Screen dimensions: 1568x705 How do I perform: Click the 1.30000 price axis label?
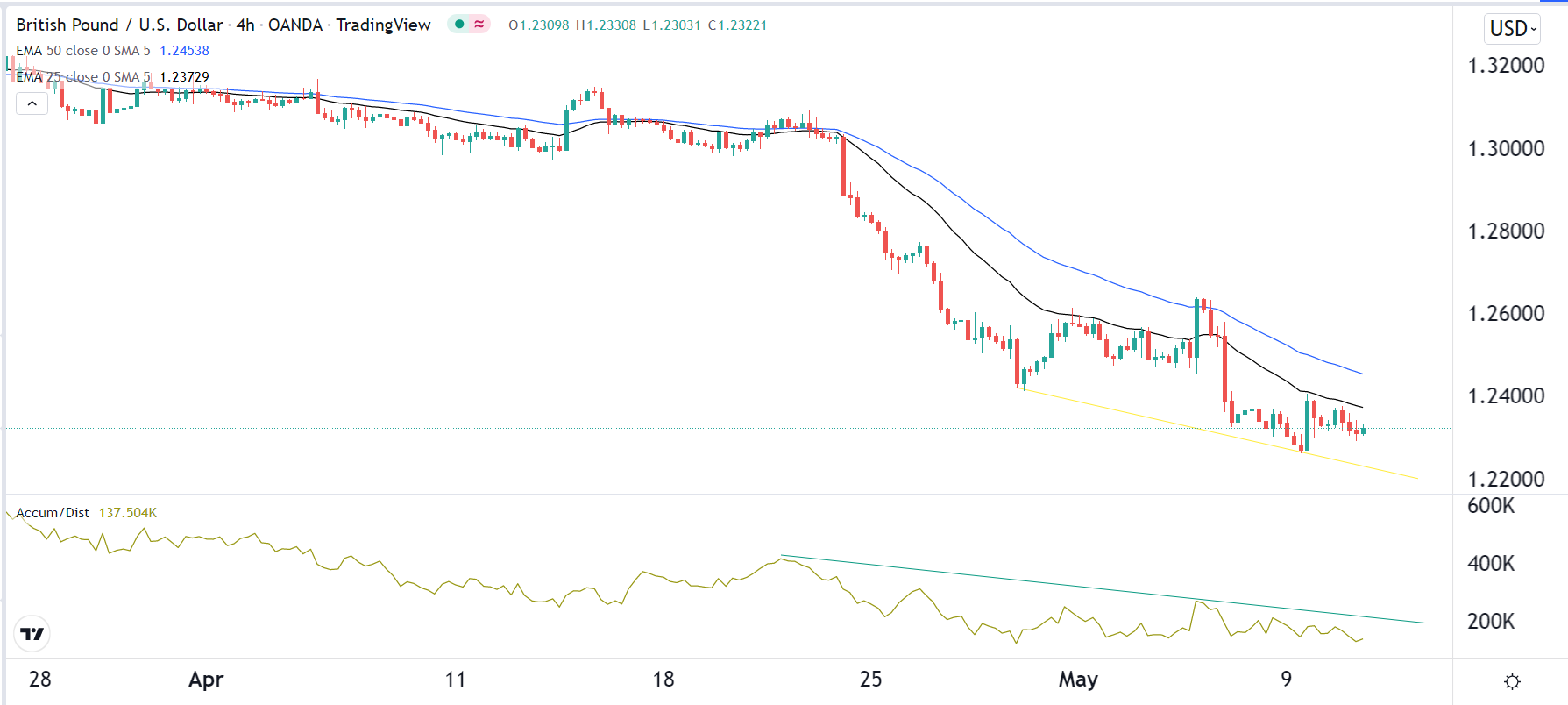pos(1506,148)
